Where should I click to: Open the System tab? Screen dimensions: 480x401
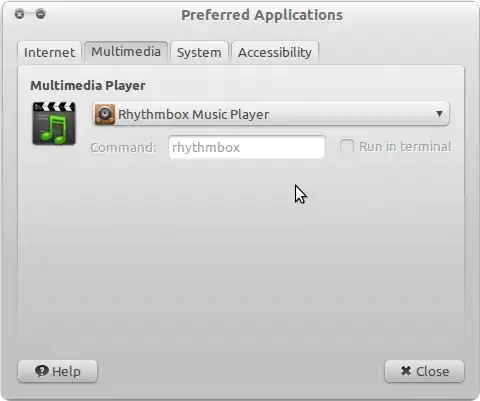pyautogui.click(x=199, y=52)
